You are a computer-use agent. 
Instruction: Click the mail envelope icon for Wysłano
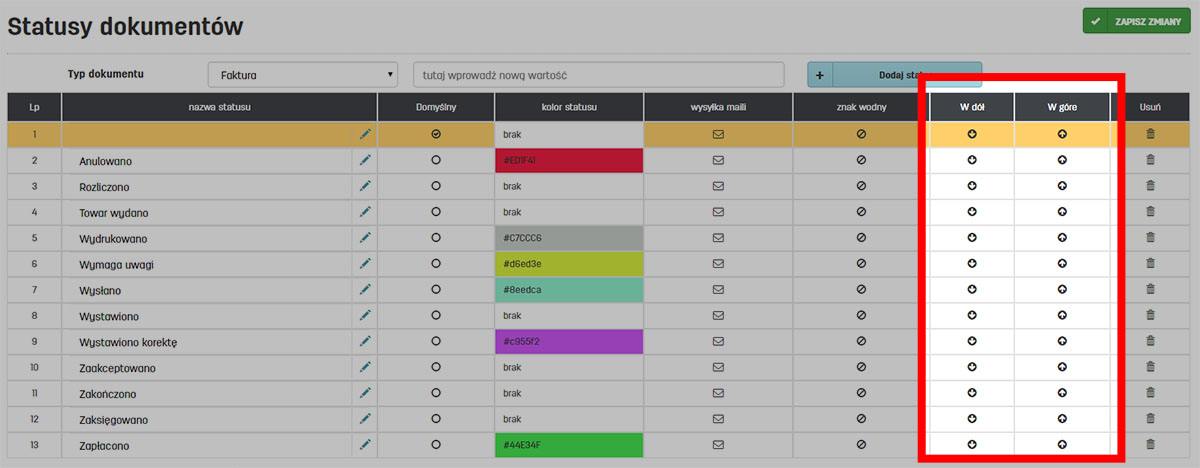coord(717,290)
